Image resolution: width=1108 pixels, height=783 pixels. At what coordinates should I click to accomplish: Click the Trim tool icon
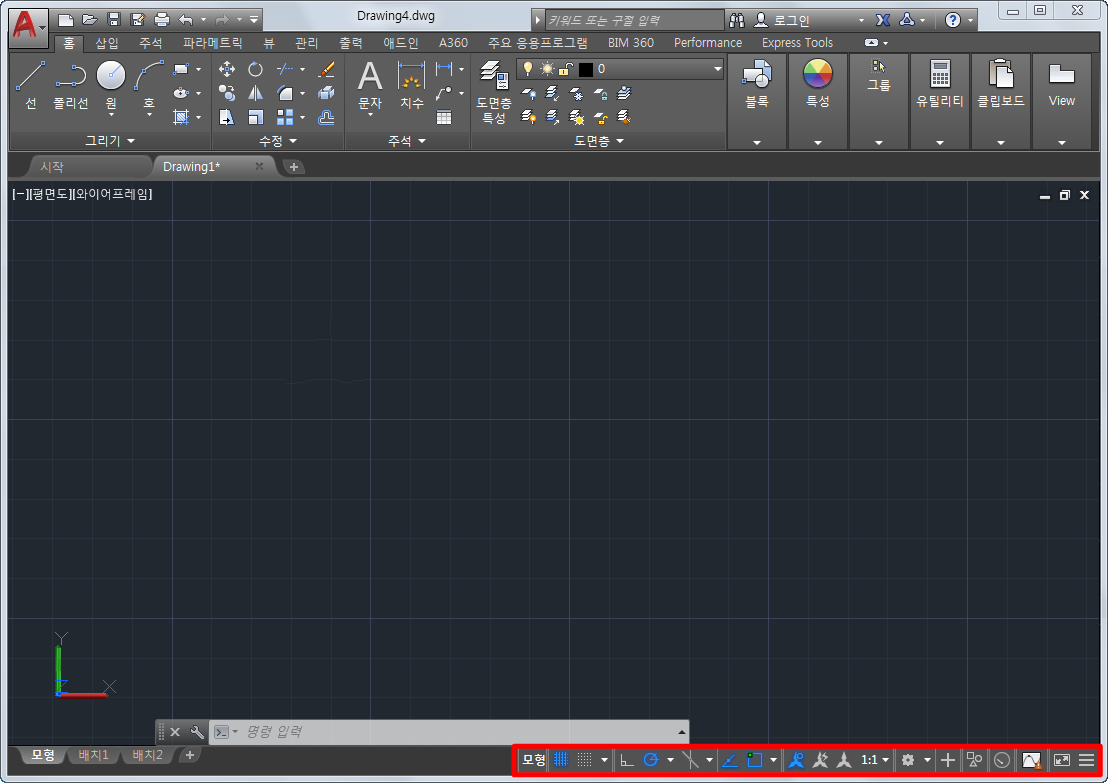click(285, 69)
